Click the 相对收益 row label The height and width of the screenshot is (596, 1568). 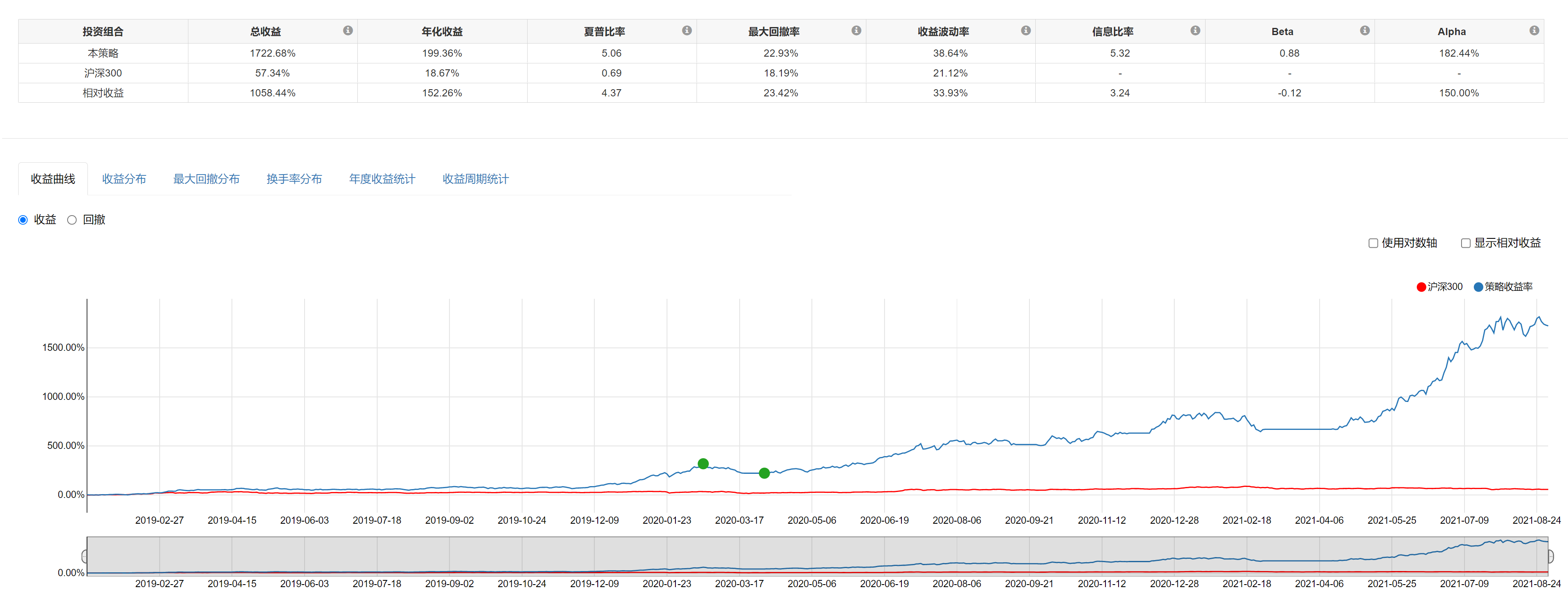point(103,93)
